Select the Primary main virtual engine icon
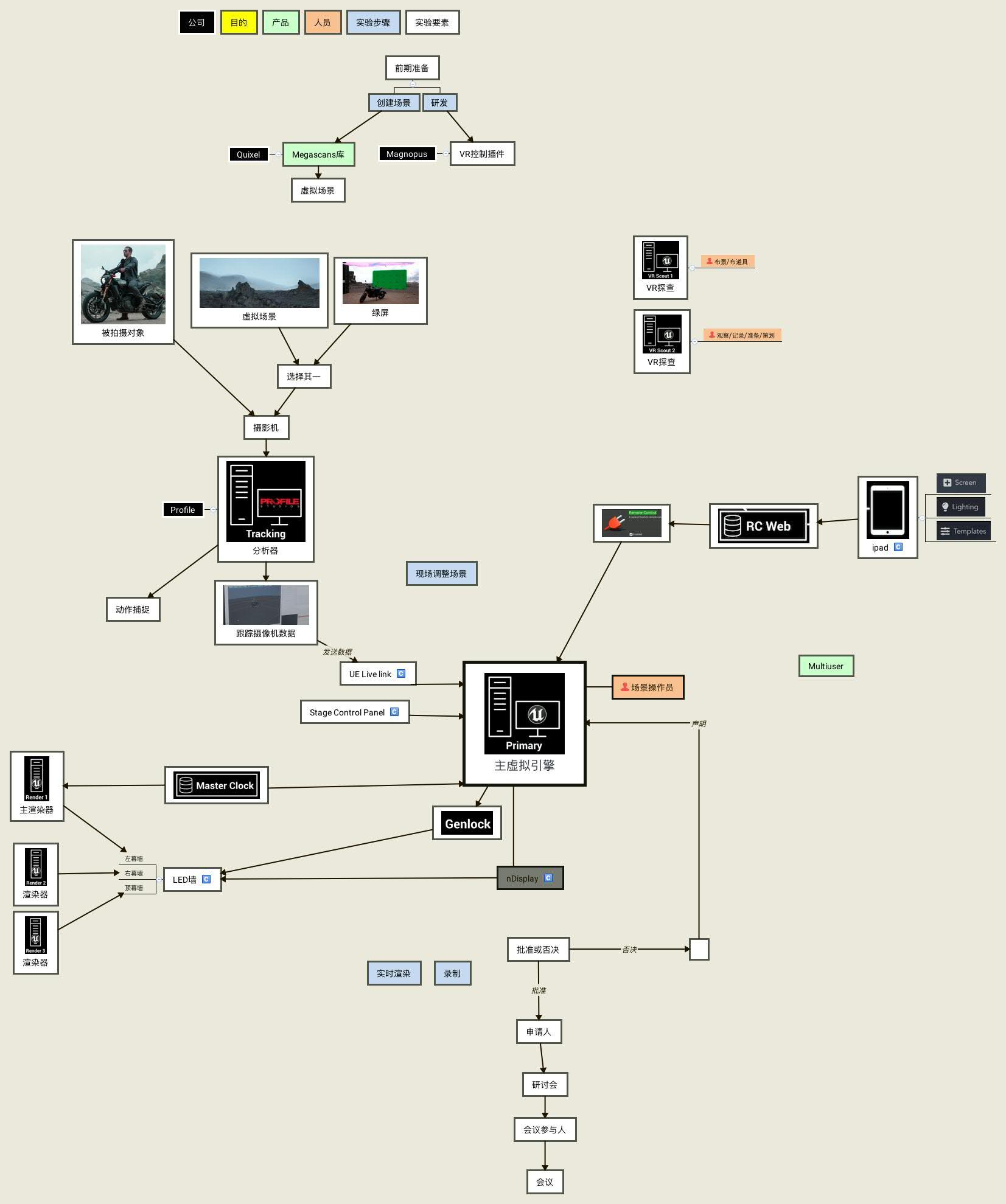Viewport: 1006px width, 1204px height. (524, 713)
